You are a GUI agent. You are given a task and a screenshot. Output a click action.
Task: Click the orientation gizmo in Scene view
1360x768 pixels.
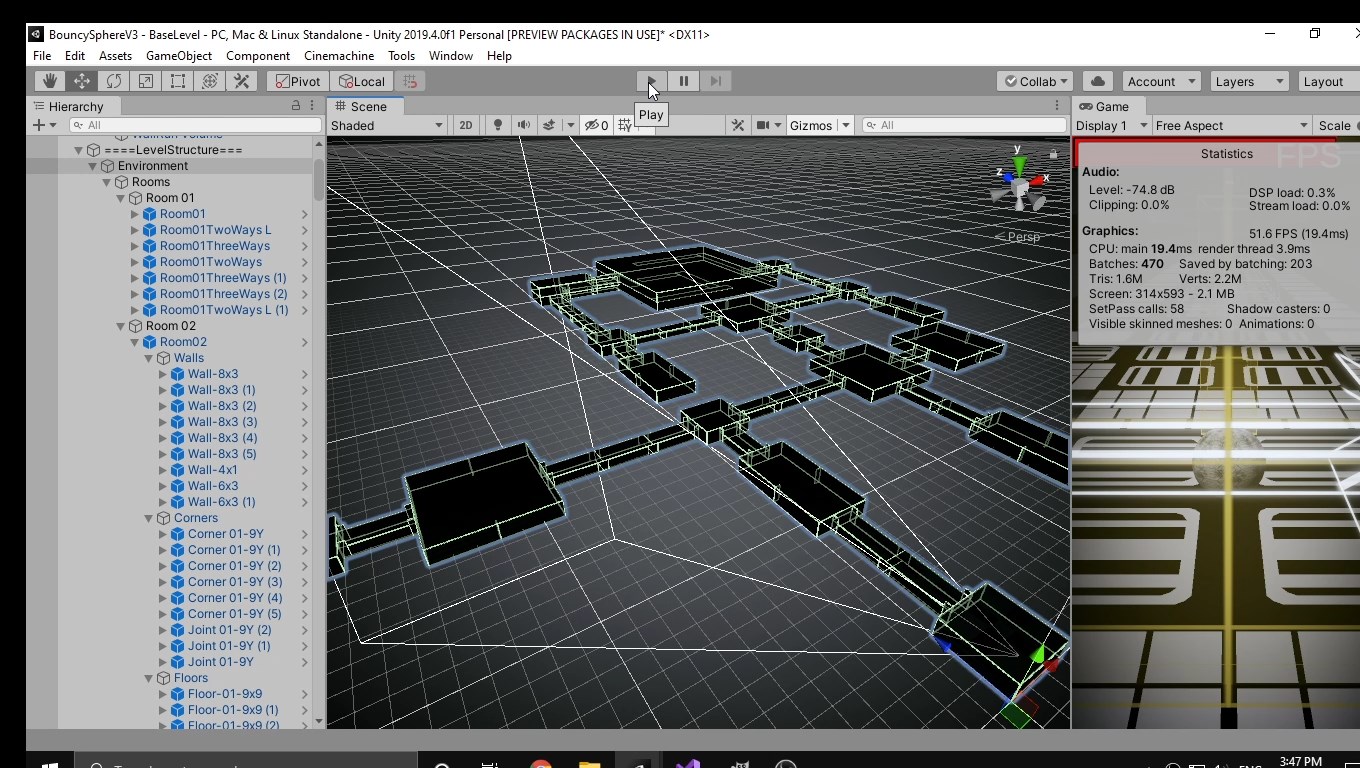point(1018,185)
